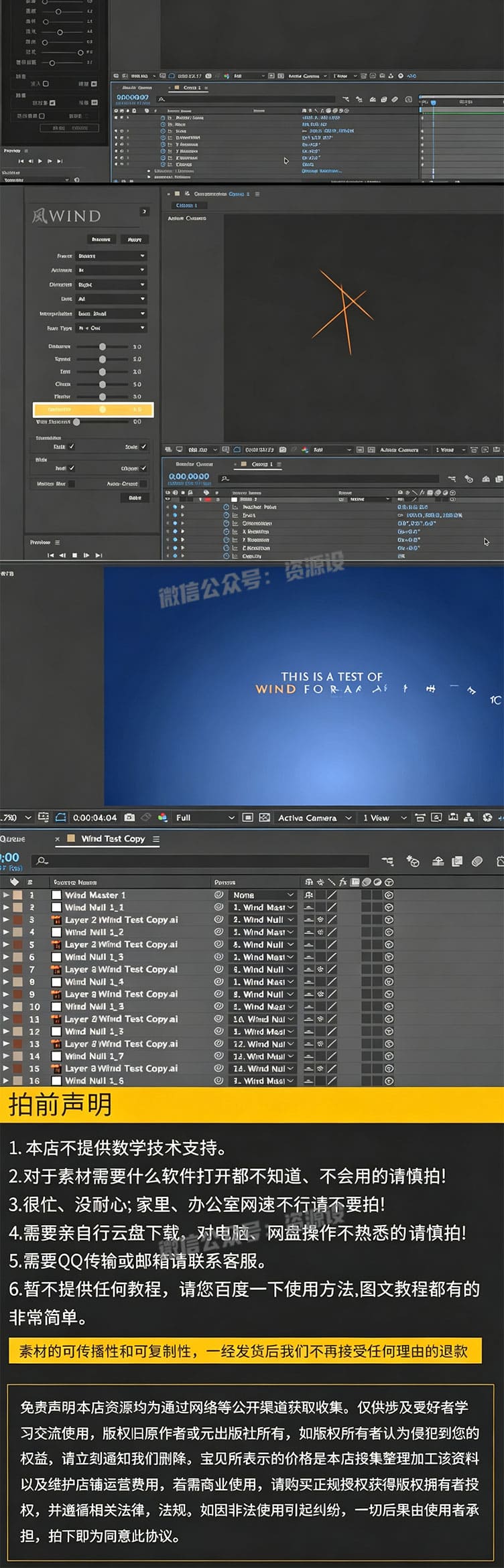Enable Motion Blur icon in Wind Test Copy timeline
Screen dimensions: 504x1568
pyautogui.click(x=477, y=861)
